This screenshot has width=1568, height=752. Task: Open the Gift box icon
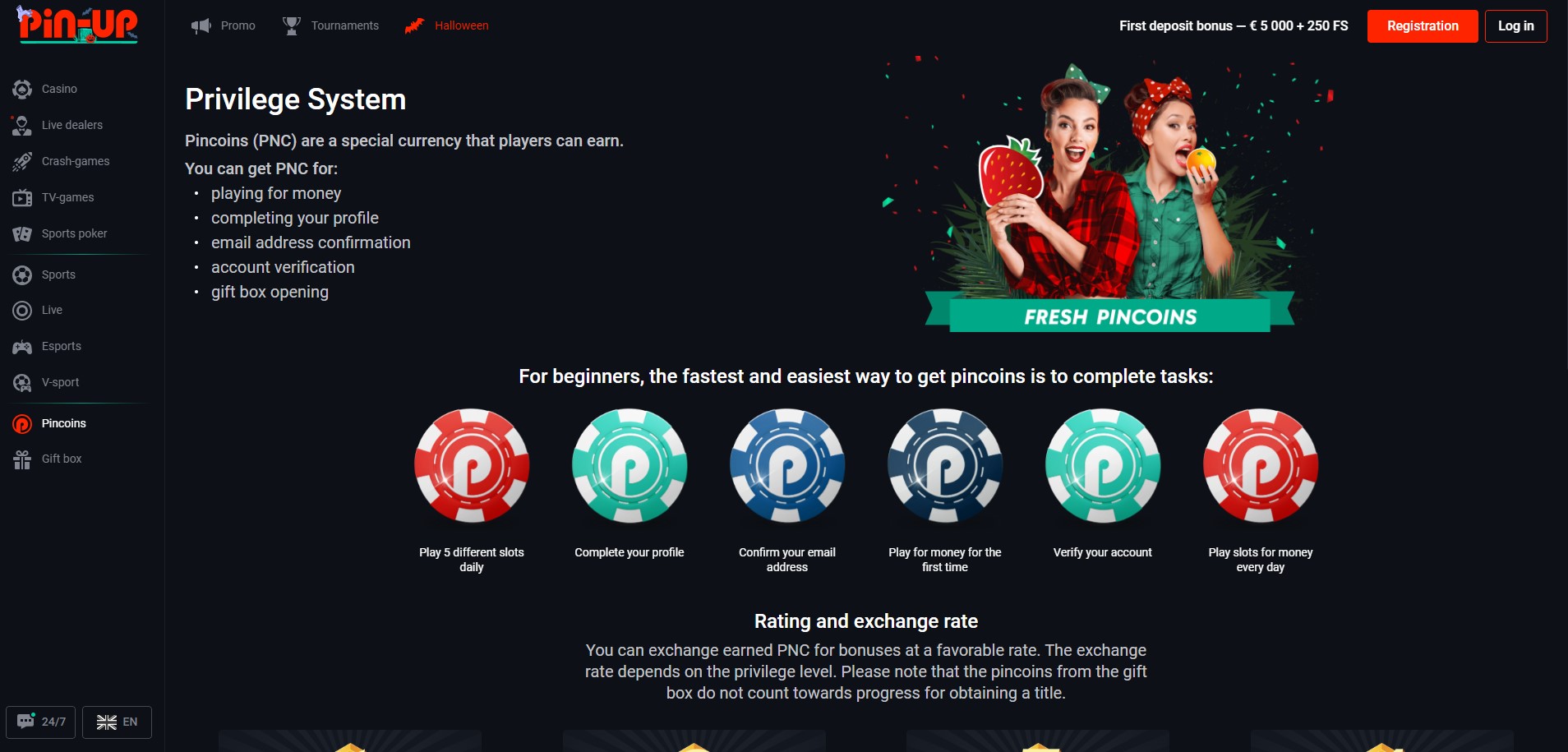pos(22,459)
